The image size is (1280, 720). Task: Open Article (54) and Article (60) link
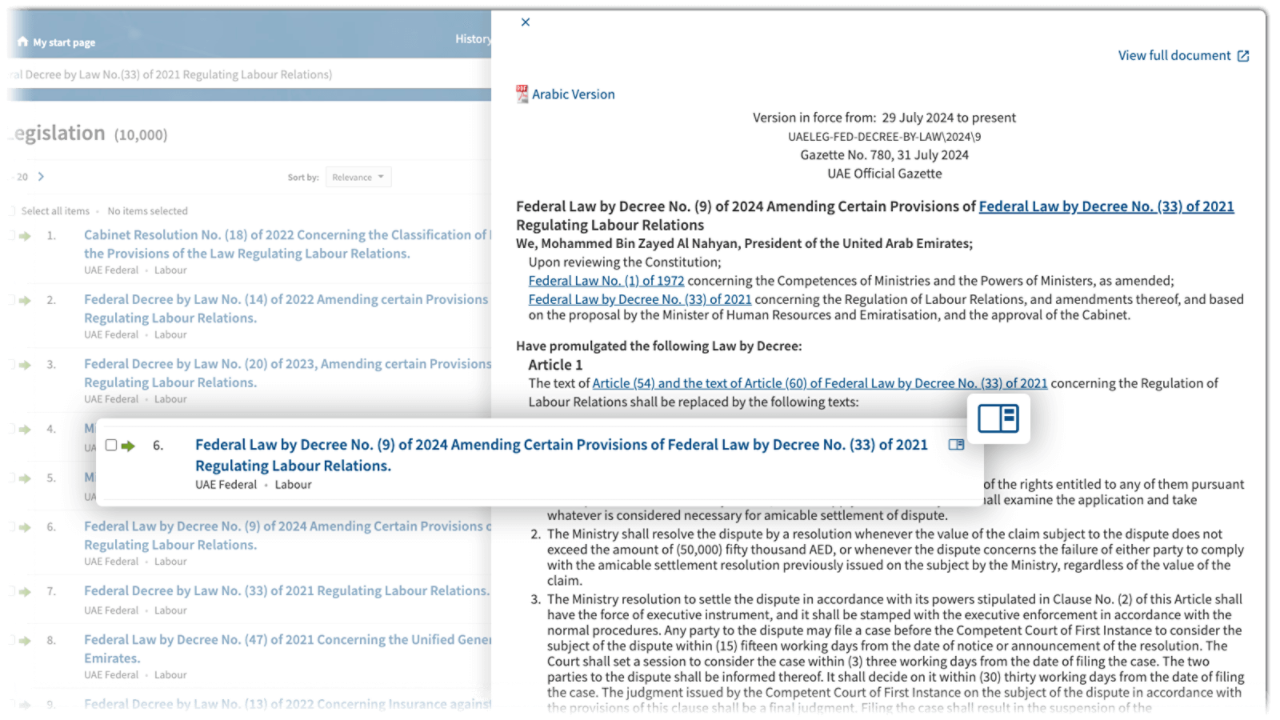coord(819,383)
